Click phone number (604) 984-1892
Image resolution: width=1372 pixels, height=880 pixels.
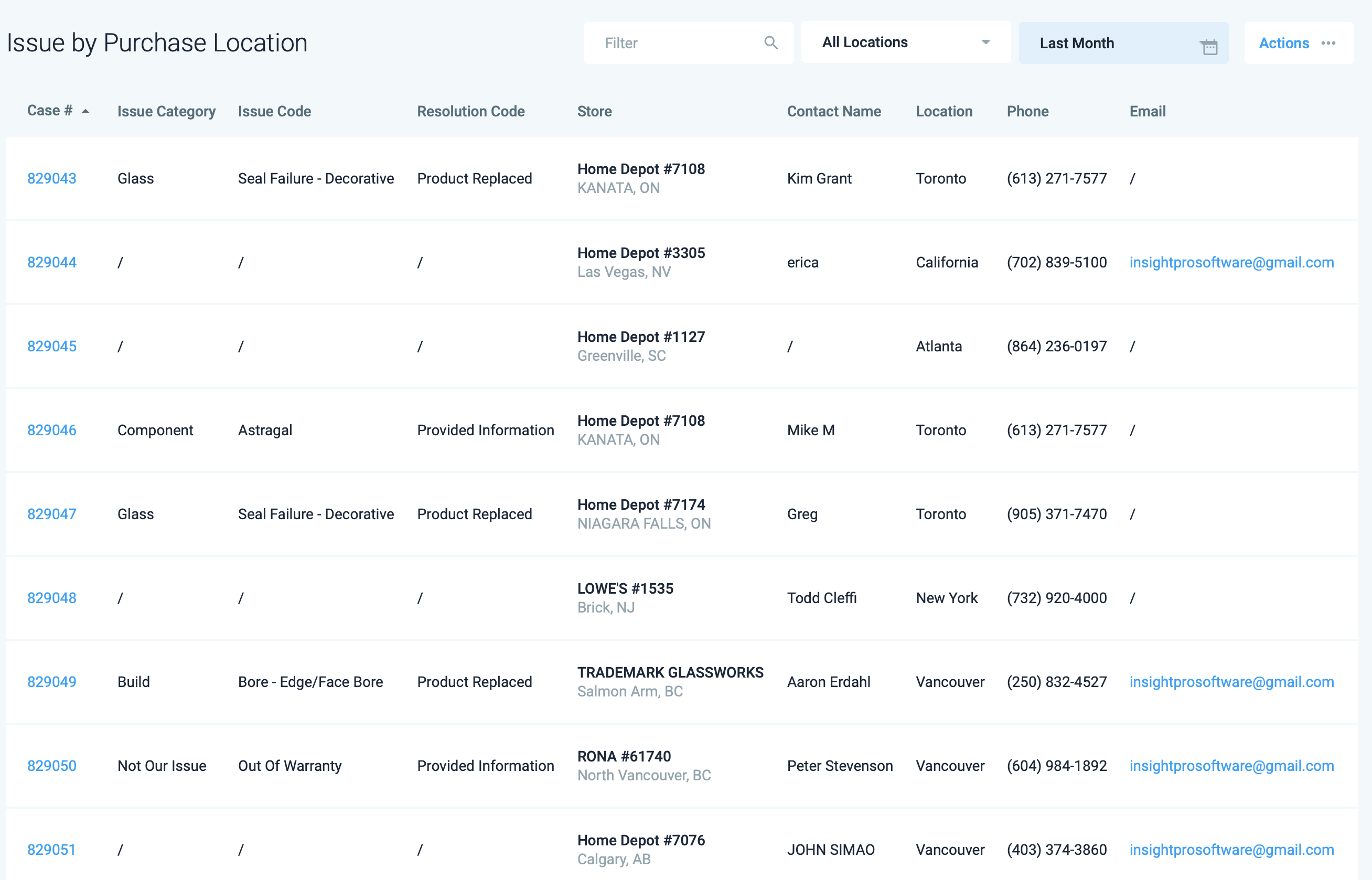(x=1057, y=766)
